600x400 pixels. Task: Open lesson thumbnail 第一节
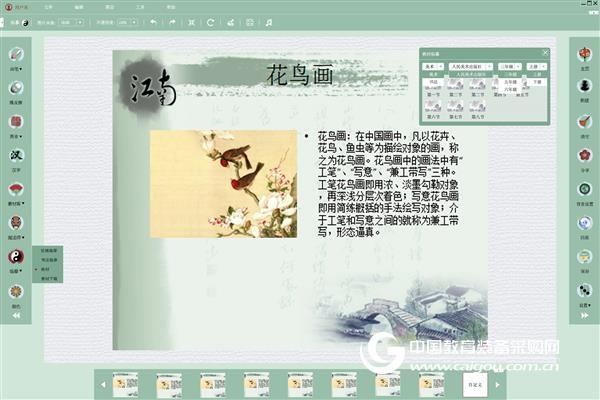click(x=433, y=87)
